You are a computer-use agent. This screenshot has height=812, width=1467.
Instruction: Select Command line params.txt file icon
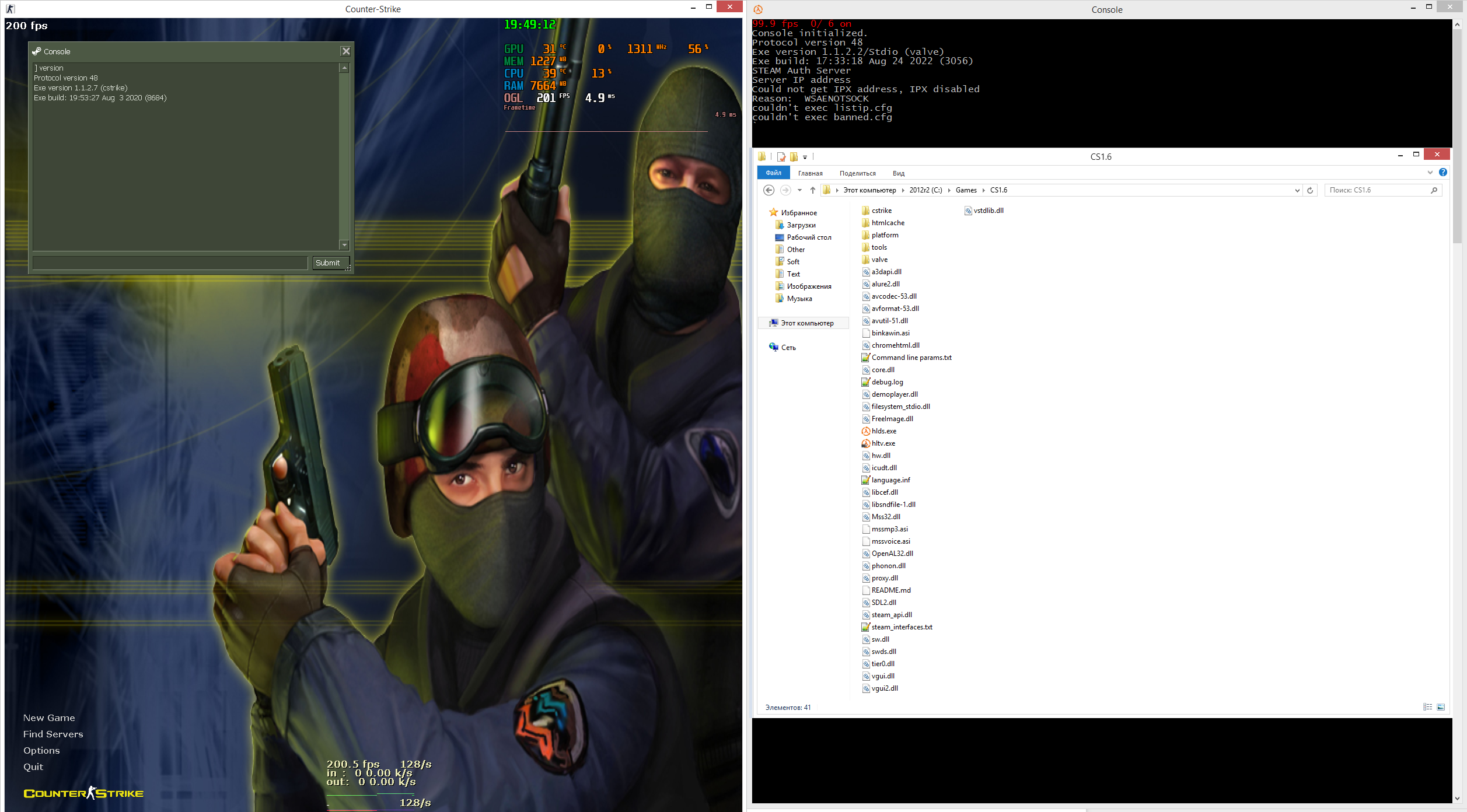865,358
